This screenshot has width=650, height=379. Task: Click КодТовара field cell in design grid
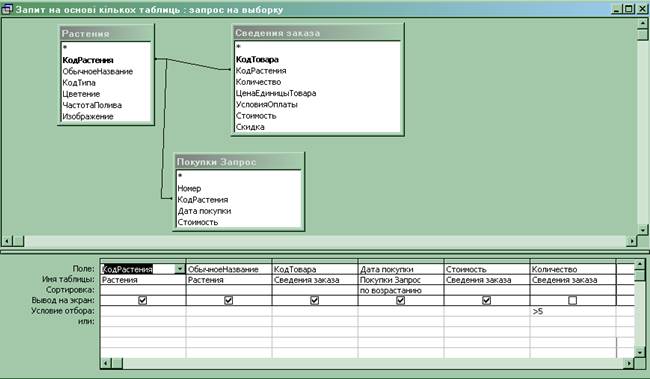click(x=315, y=269)
